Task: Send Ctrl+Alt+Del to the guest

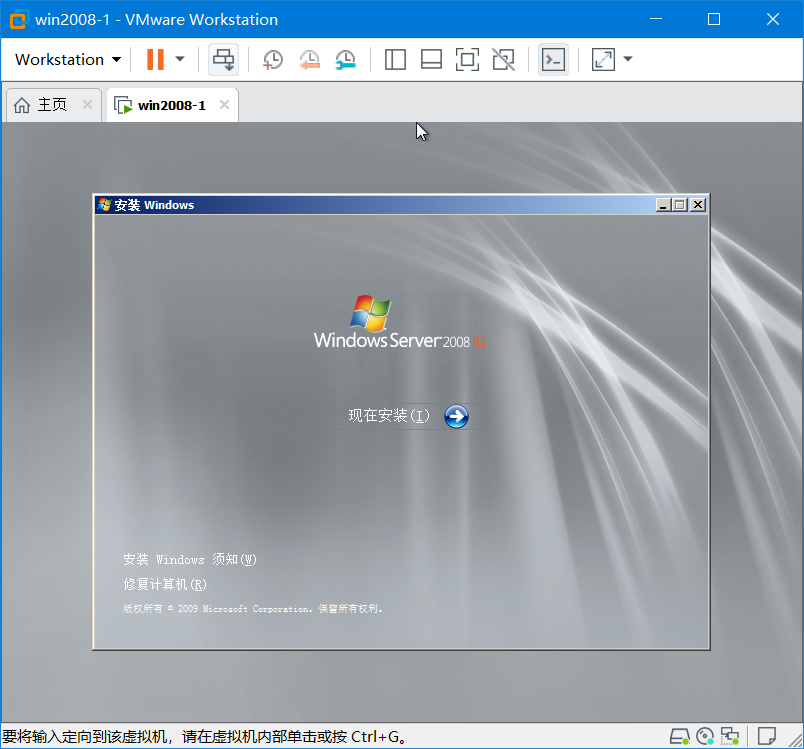Action: pyautogui.click(x=553, y=59)
